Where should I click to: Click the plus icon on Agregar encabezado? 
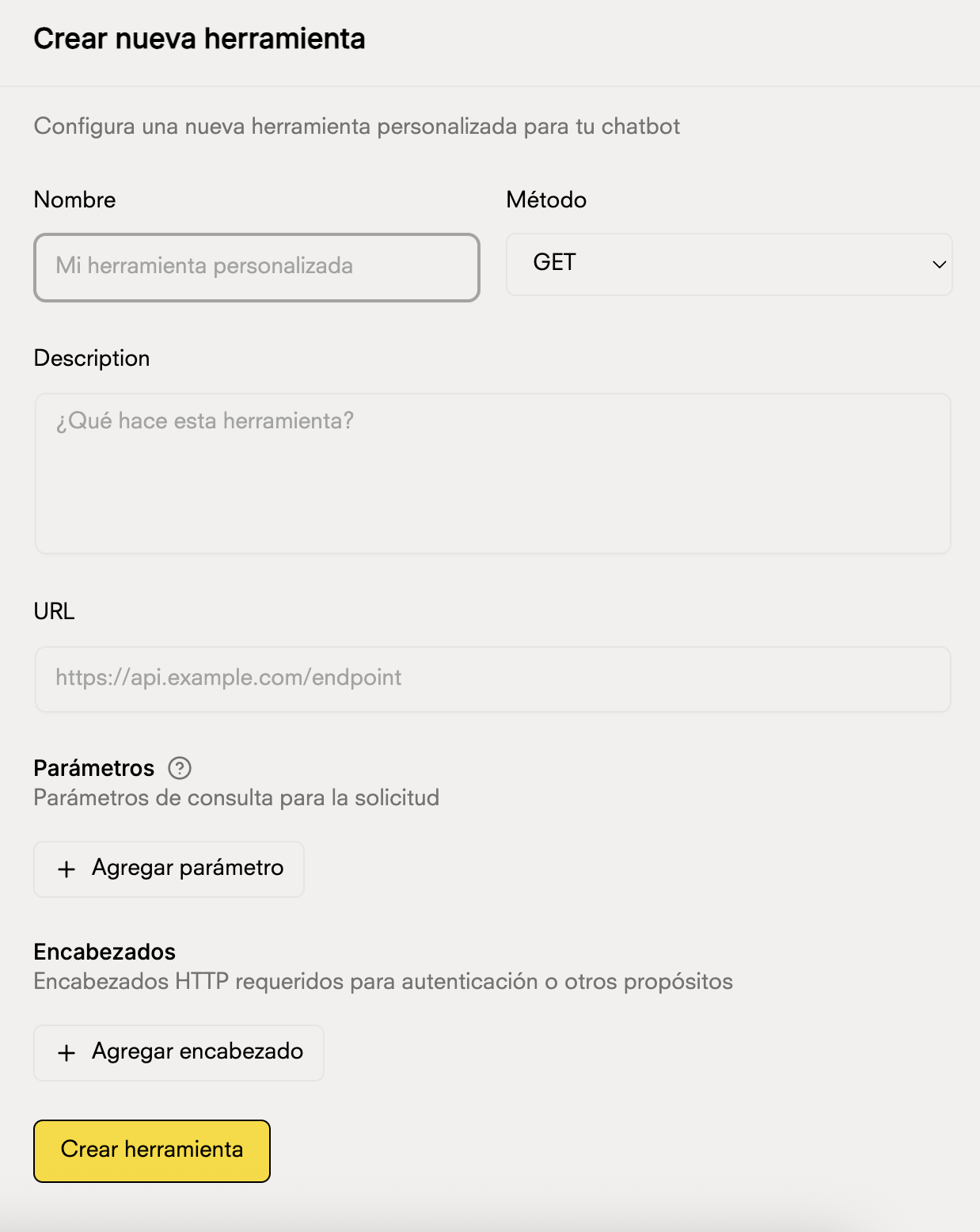coord(66,1052)
